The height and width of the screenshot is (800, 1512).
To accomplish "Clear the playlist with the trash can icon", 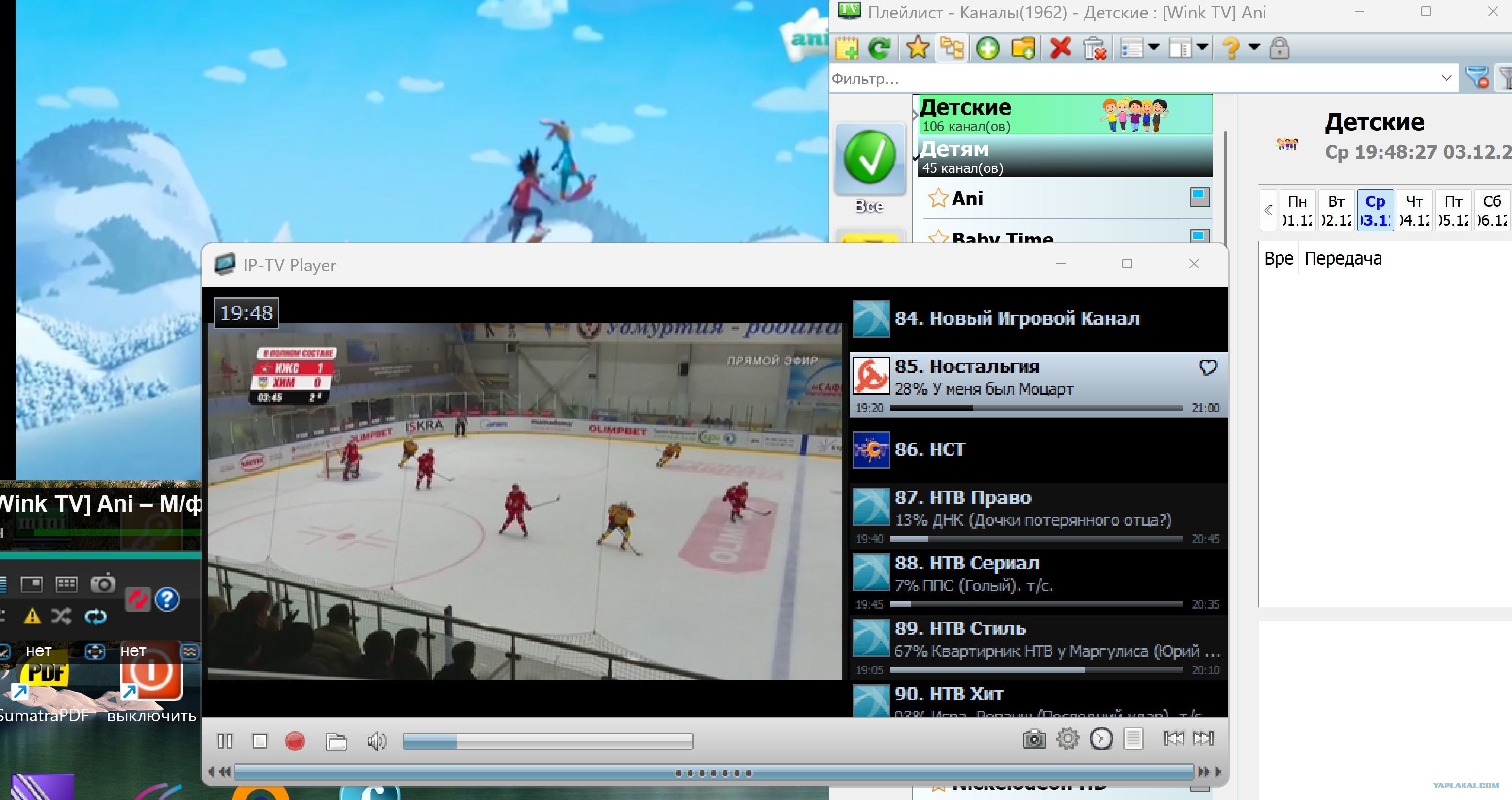I will point(1094,48).
